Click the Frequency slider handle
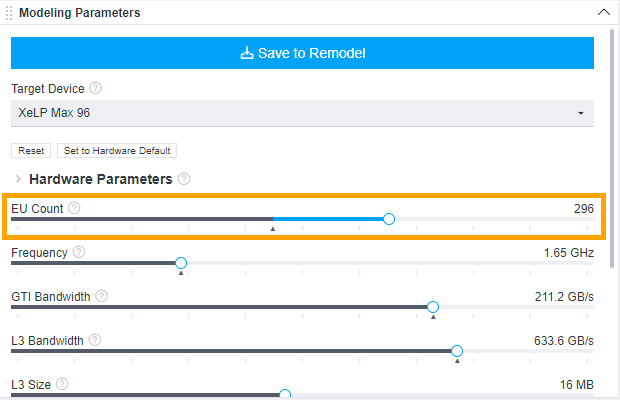 [181, 263]
